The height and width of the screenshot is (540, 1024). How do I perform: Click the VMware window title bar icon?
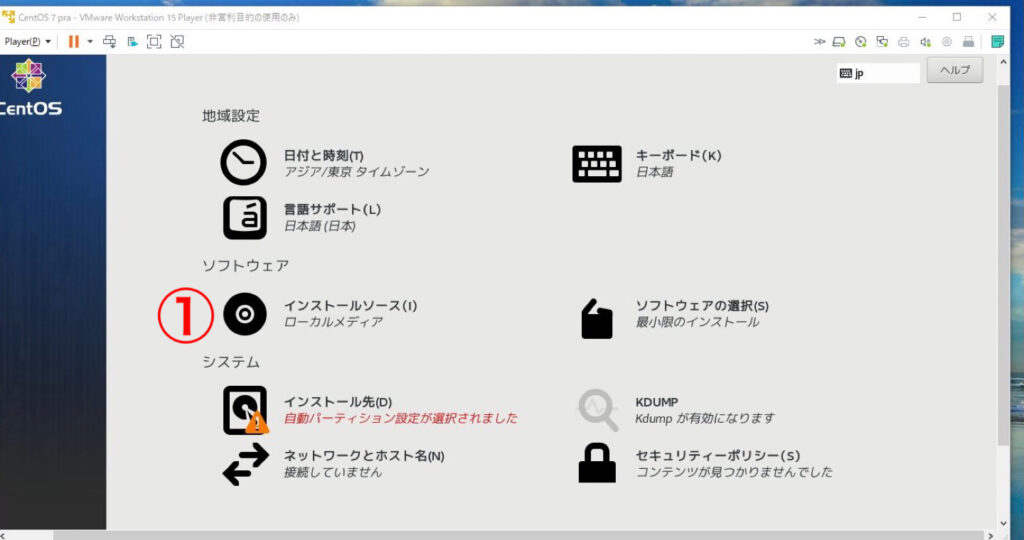8,17
